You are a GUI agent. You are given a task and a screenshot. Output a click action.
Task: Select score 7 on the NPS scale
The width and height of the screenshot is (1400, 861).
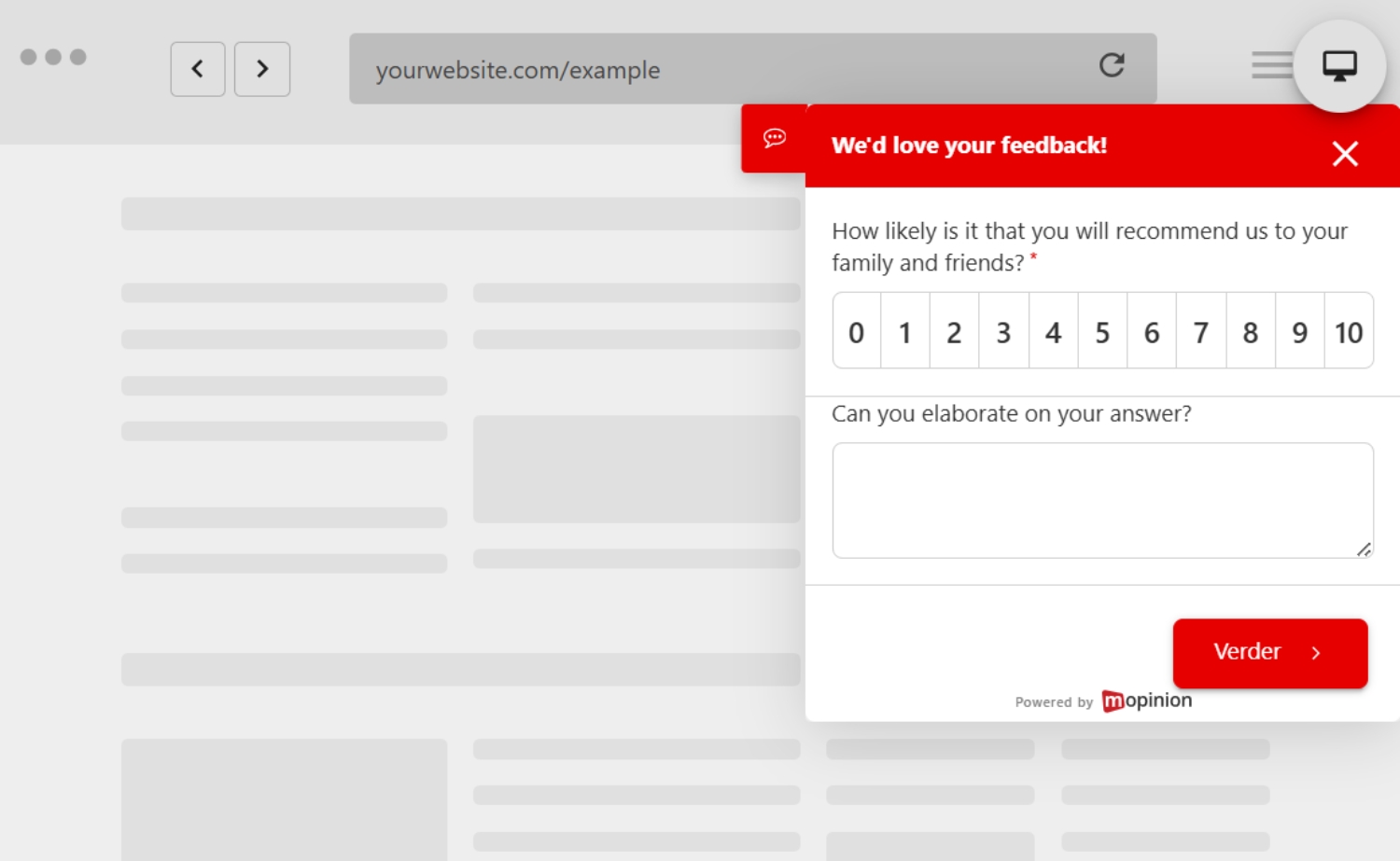point(1201,332)
